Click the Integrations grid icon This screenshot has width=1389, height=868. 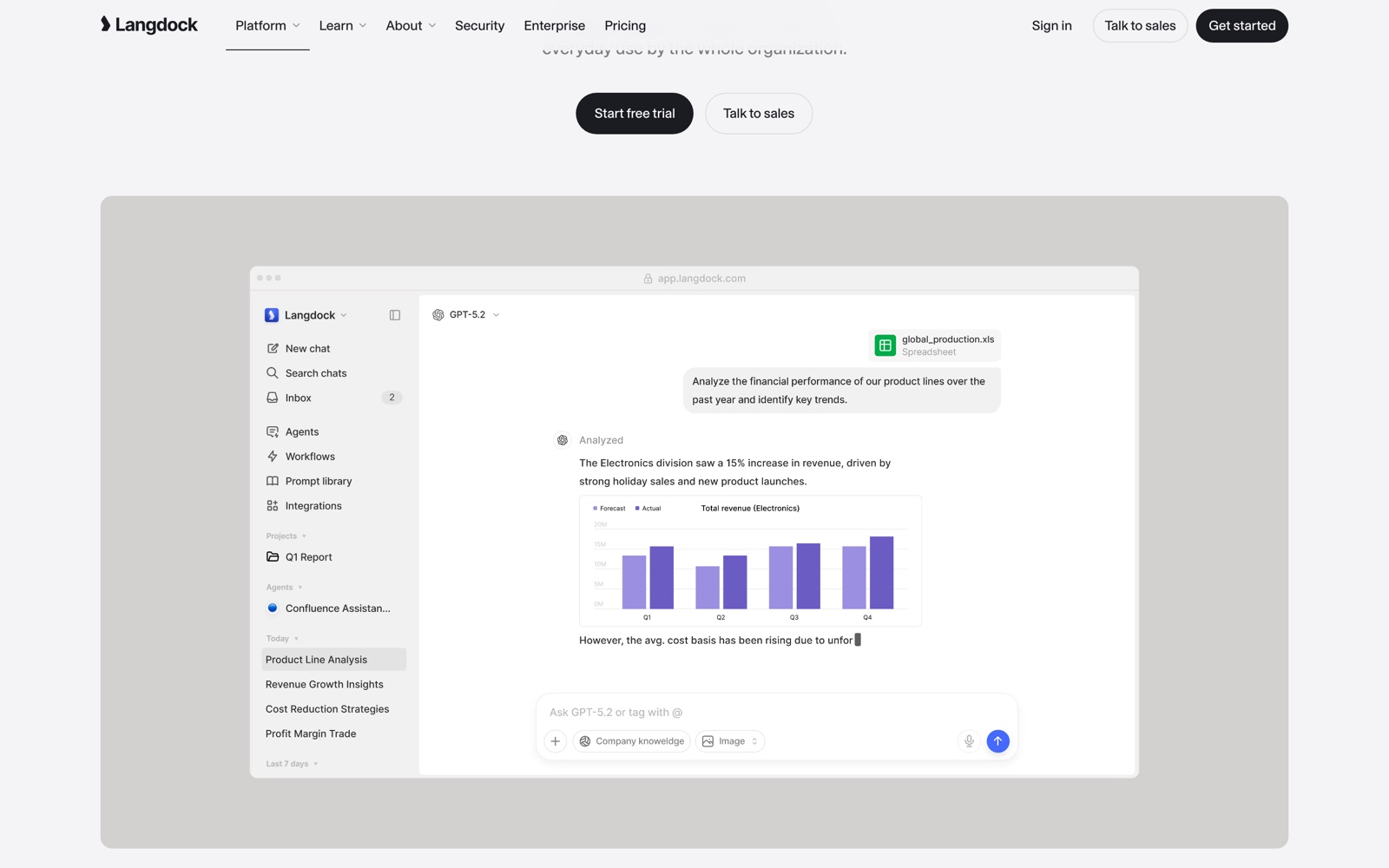[x=273, y=506]
